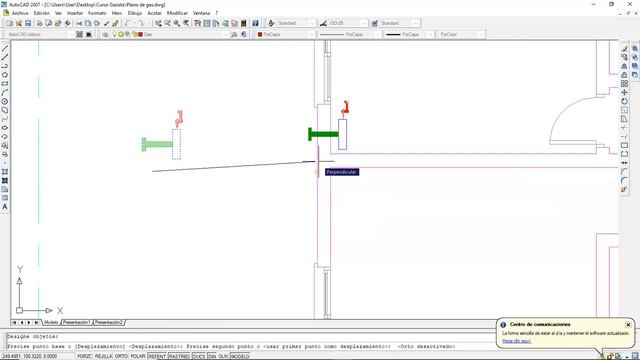Open the table style Standard dropdown
Viewport: 640px width, 360px height.
400,23
